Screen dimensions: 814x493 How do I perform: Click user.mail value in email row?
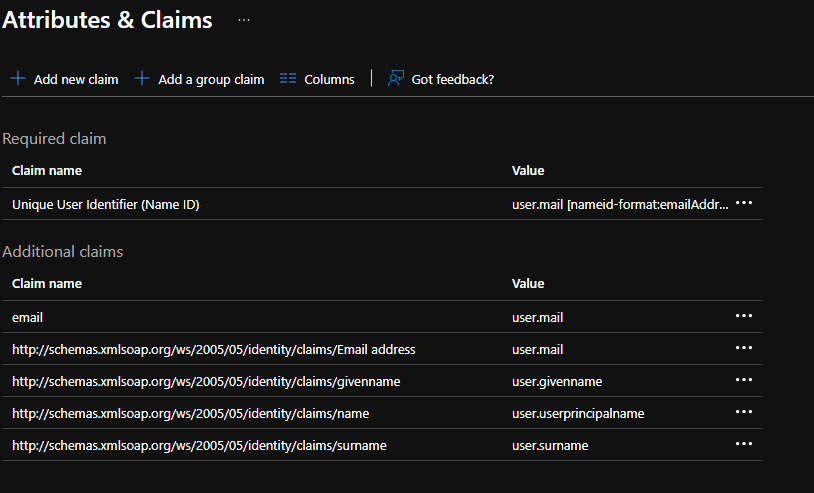[x=537, y=318]
